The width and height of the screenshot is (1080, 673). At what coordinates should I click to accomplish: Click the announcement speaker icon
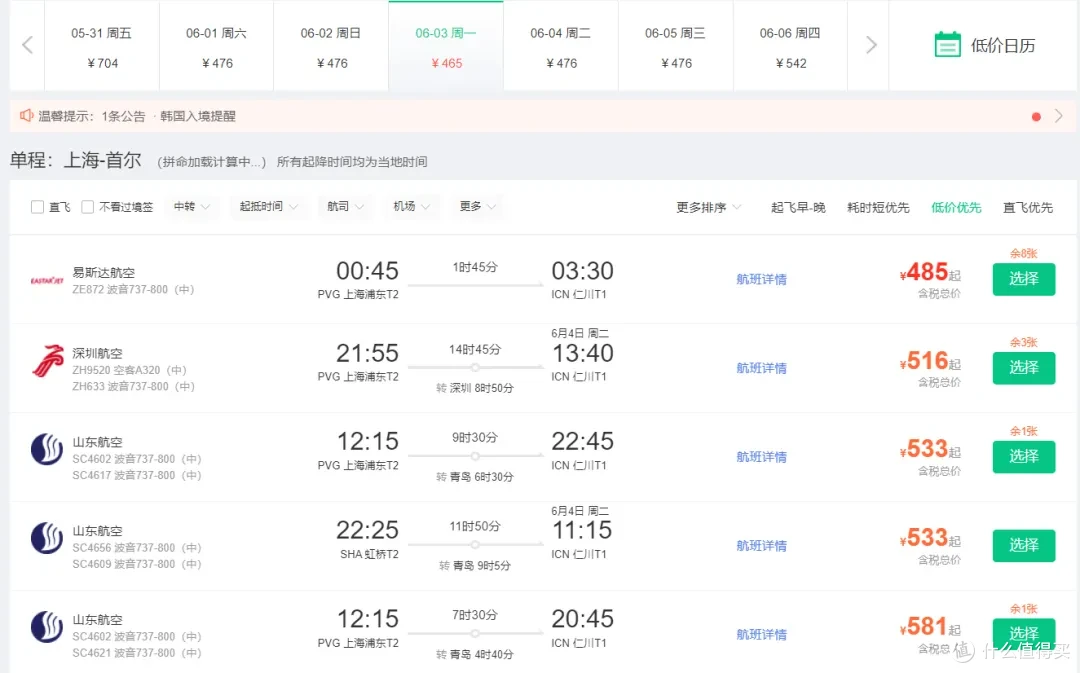click(x=26, y=115)
